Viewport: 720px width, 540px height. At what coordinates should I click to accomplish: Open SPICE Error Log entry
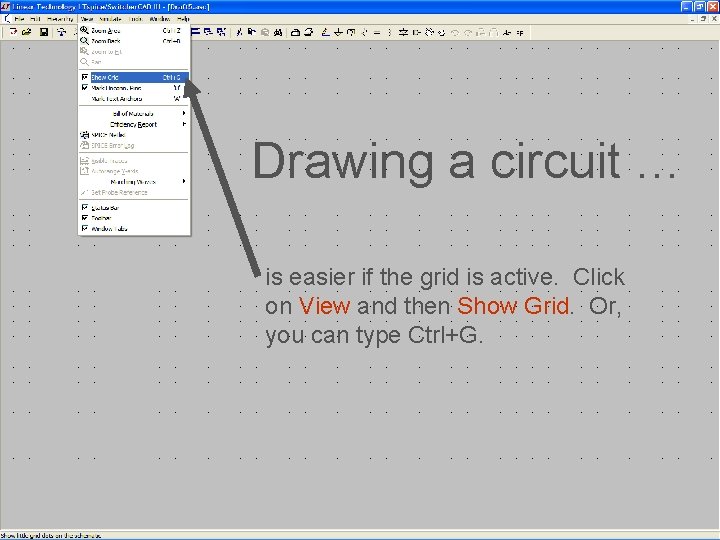point(134,145)
